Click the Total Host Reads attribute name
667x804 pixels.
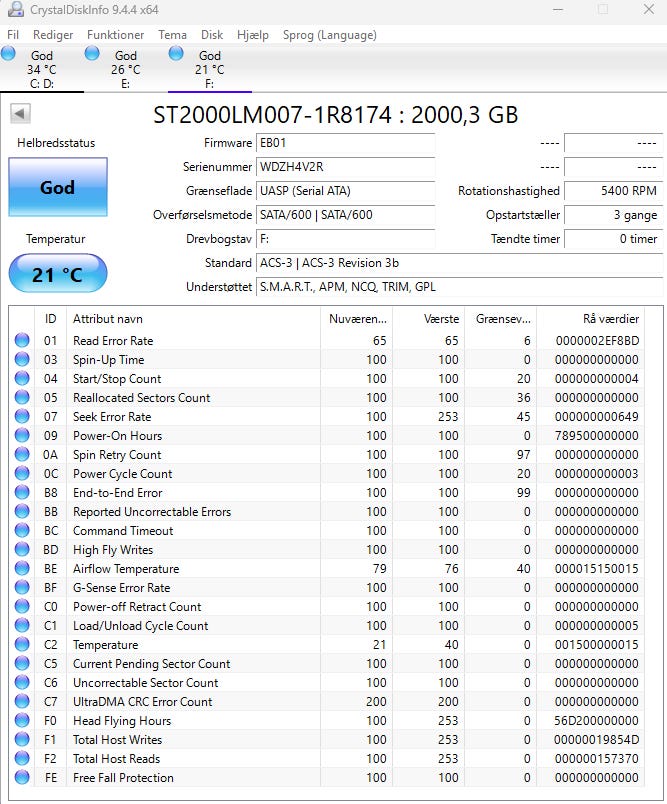point(116,758)
